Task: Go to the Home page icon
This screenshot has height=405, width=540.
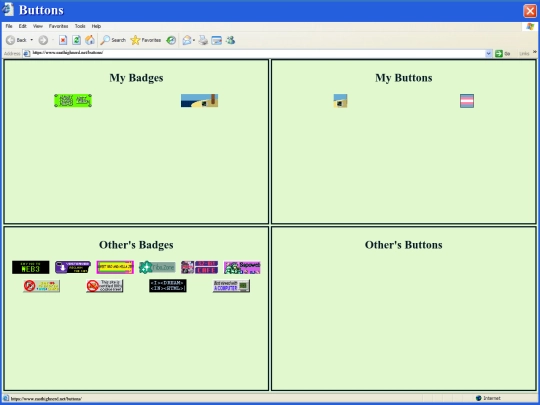Action: [90, 40]
